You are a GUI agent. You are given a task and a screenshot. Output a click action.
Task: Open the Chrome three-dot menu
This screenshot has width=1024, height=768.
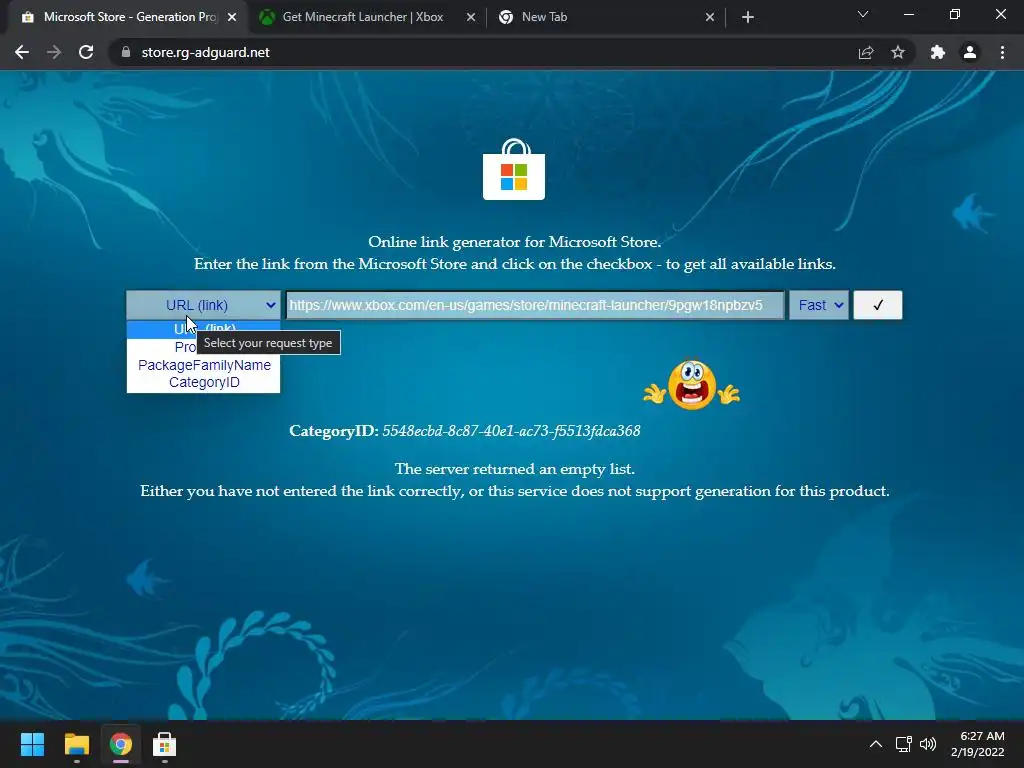tap(1002, 52)
